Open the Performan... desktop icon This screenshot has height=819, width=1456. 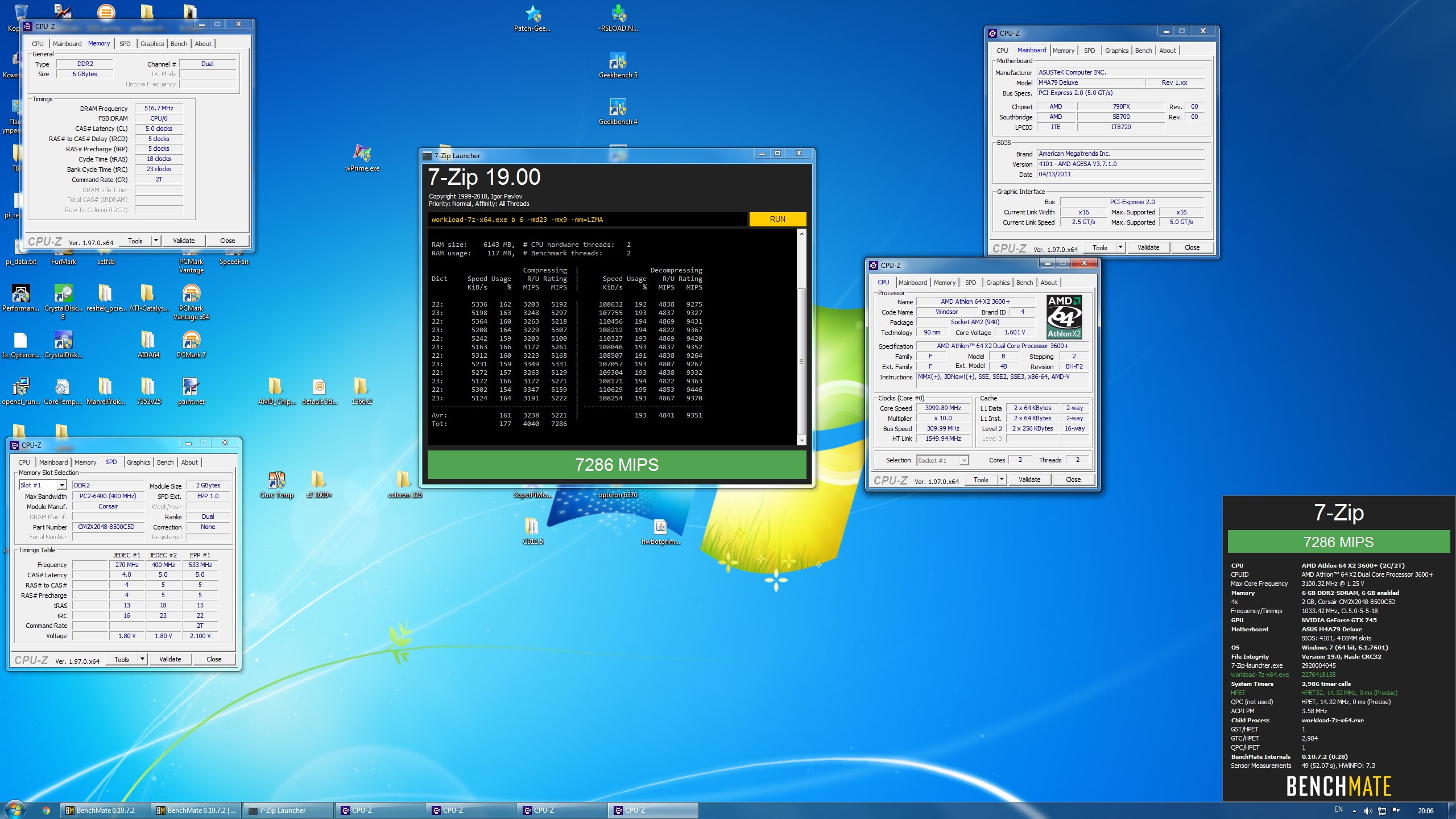pos(21,299)
